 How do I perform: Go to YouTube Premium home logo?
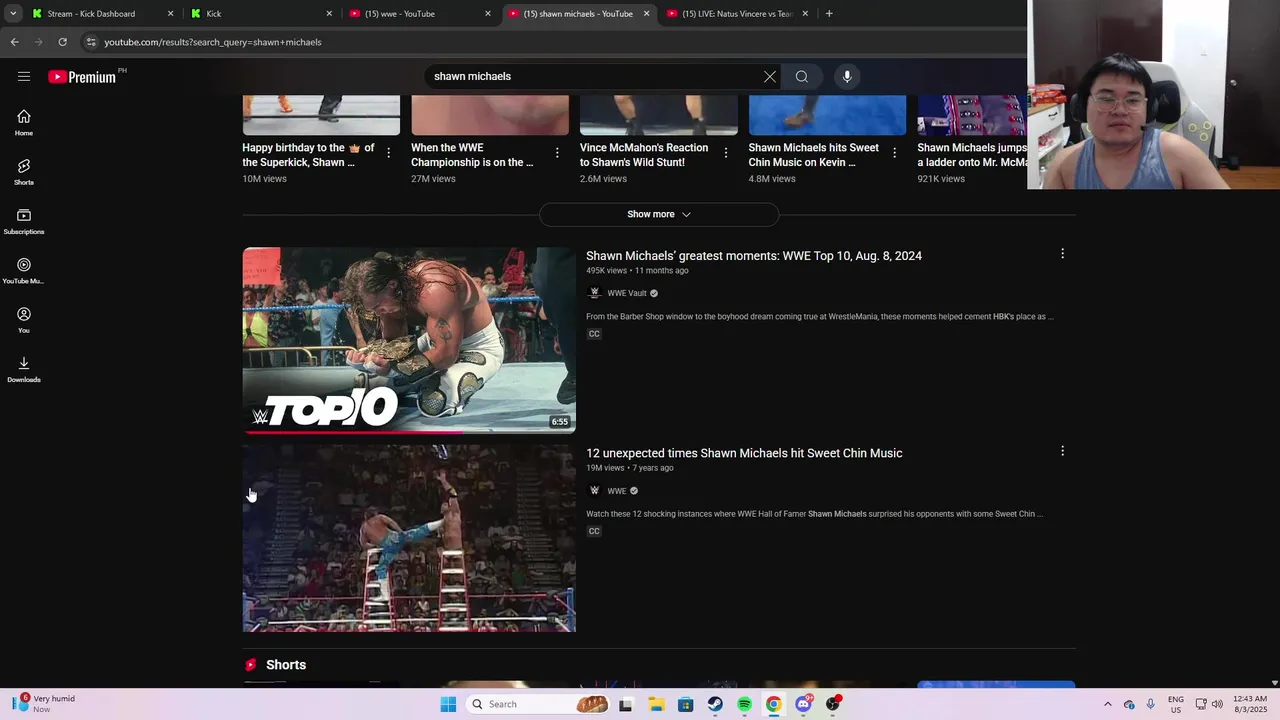click(x=84, y=77)
